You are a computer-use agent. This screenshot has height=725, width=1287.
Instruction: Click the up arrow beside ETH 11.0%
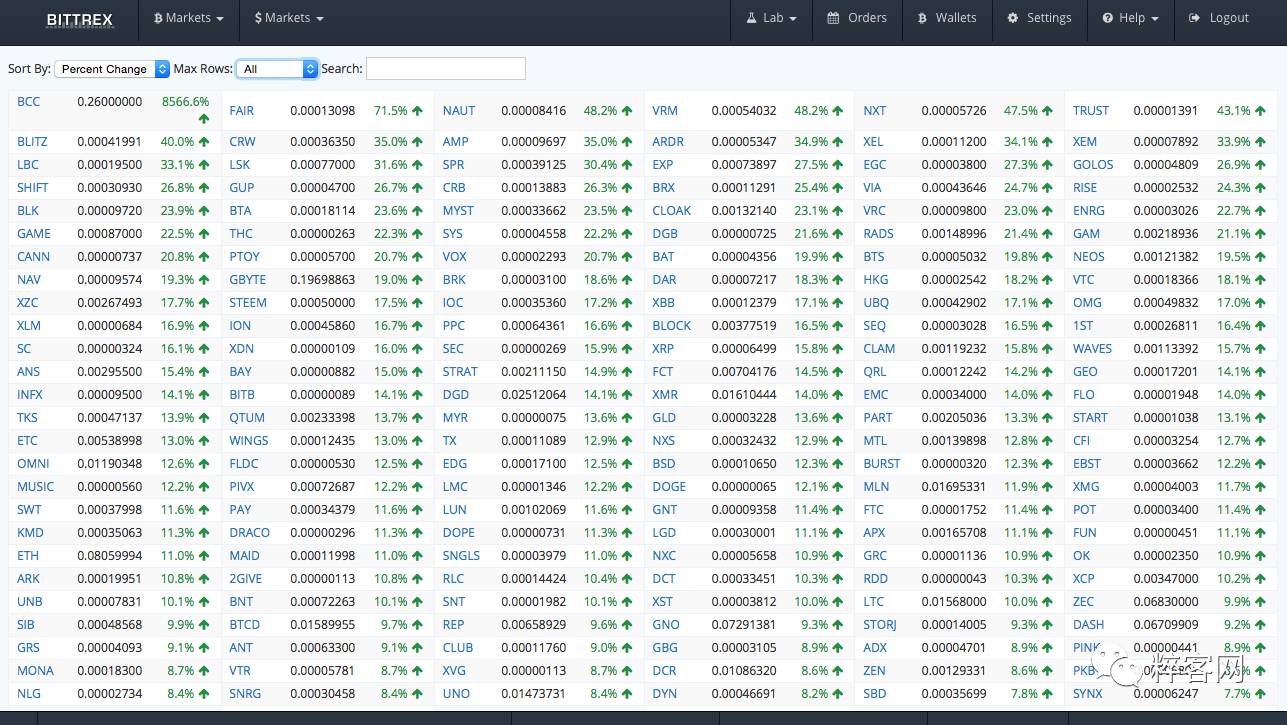[x=204, y=556]
